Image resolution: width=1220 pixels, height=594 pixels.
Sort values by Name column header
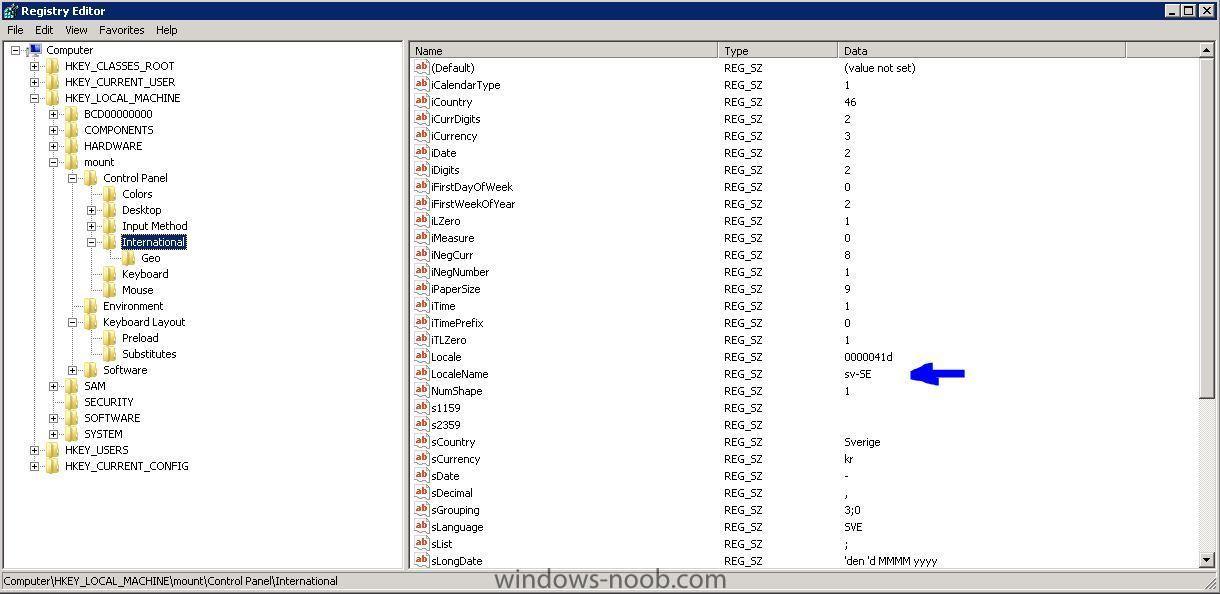564,51
